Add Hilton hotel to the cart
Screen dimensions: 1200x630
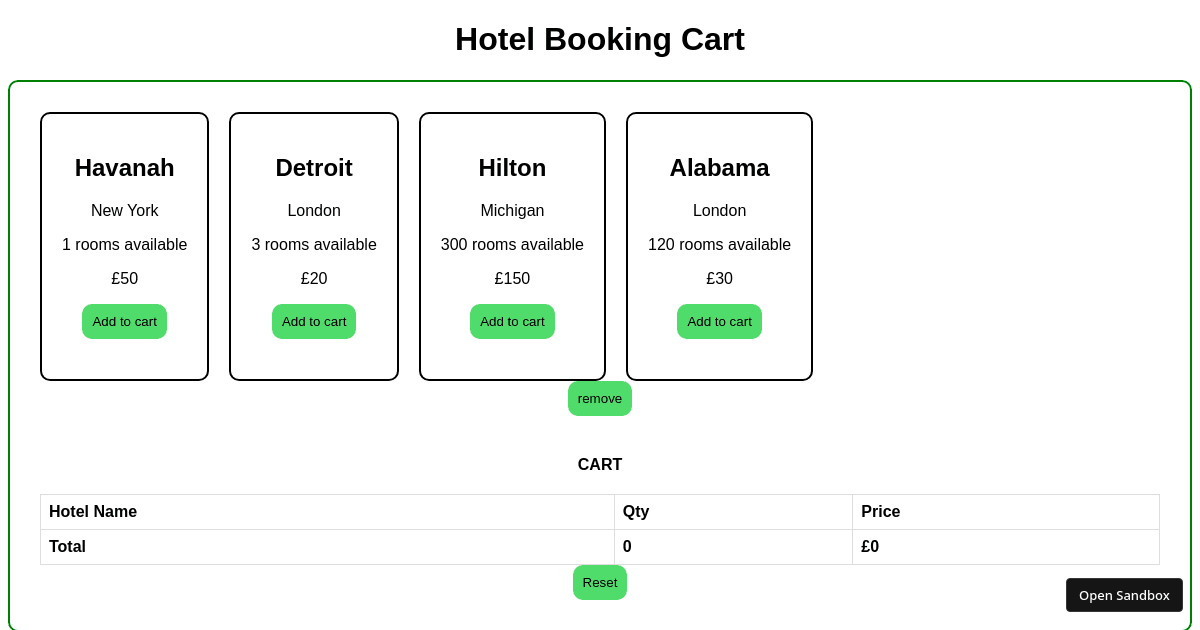(512, 321)
